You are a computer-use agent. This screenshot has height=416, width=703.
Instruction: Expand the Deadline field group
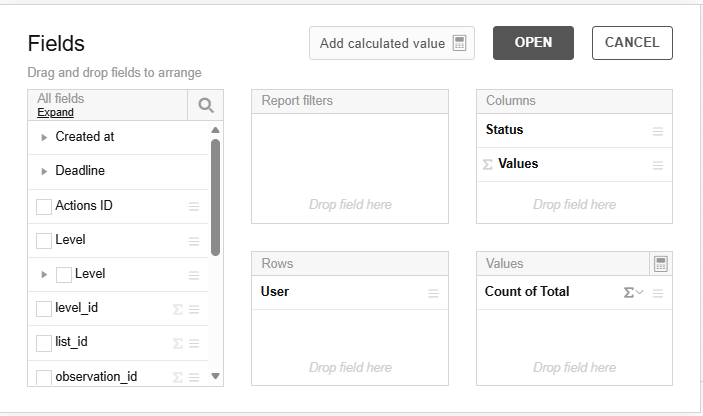coord(44,172)
